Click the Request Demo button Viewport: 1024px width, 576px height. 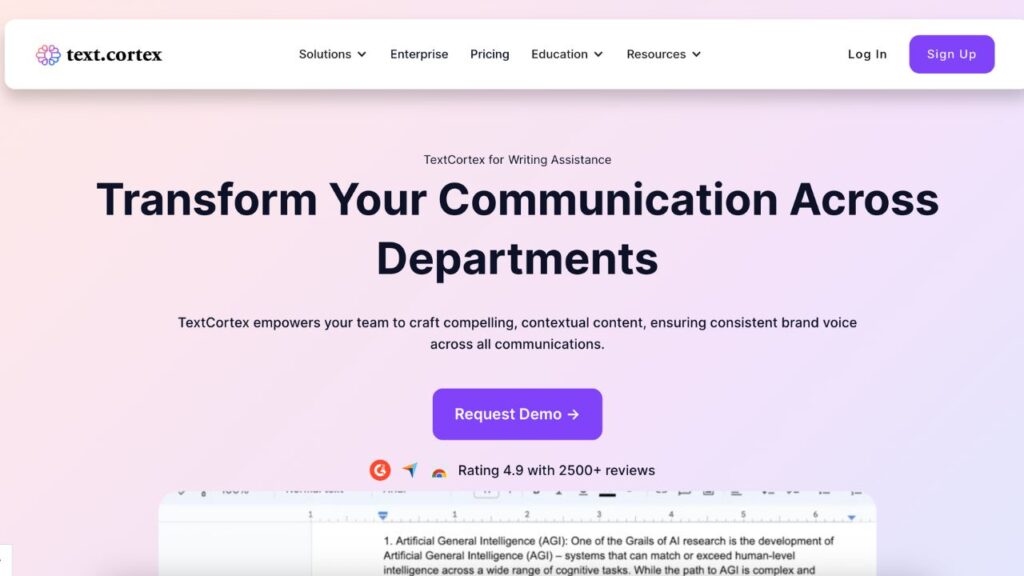517,414
